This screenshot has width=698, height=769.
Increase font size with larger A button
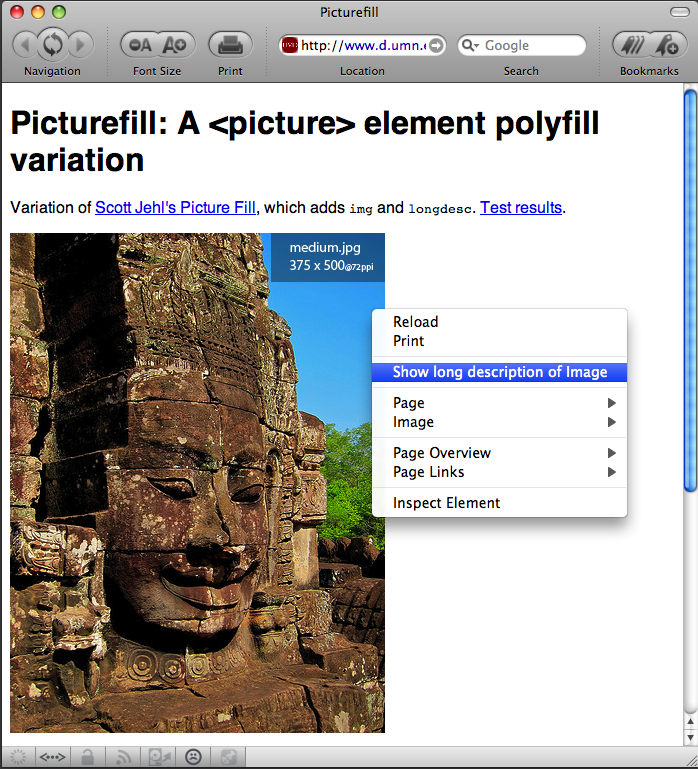click(174, 45)
